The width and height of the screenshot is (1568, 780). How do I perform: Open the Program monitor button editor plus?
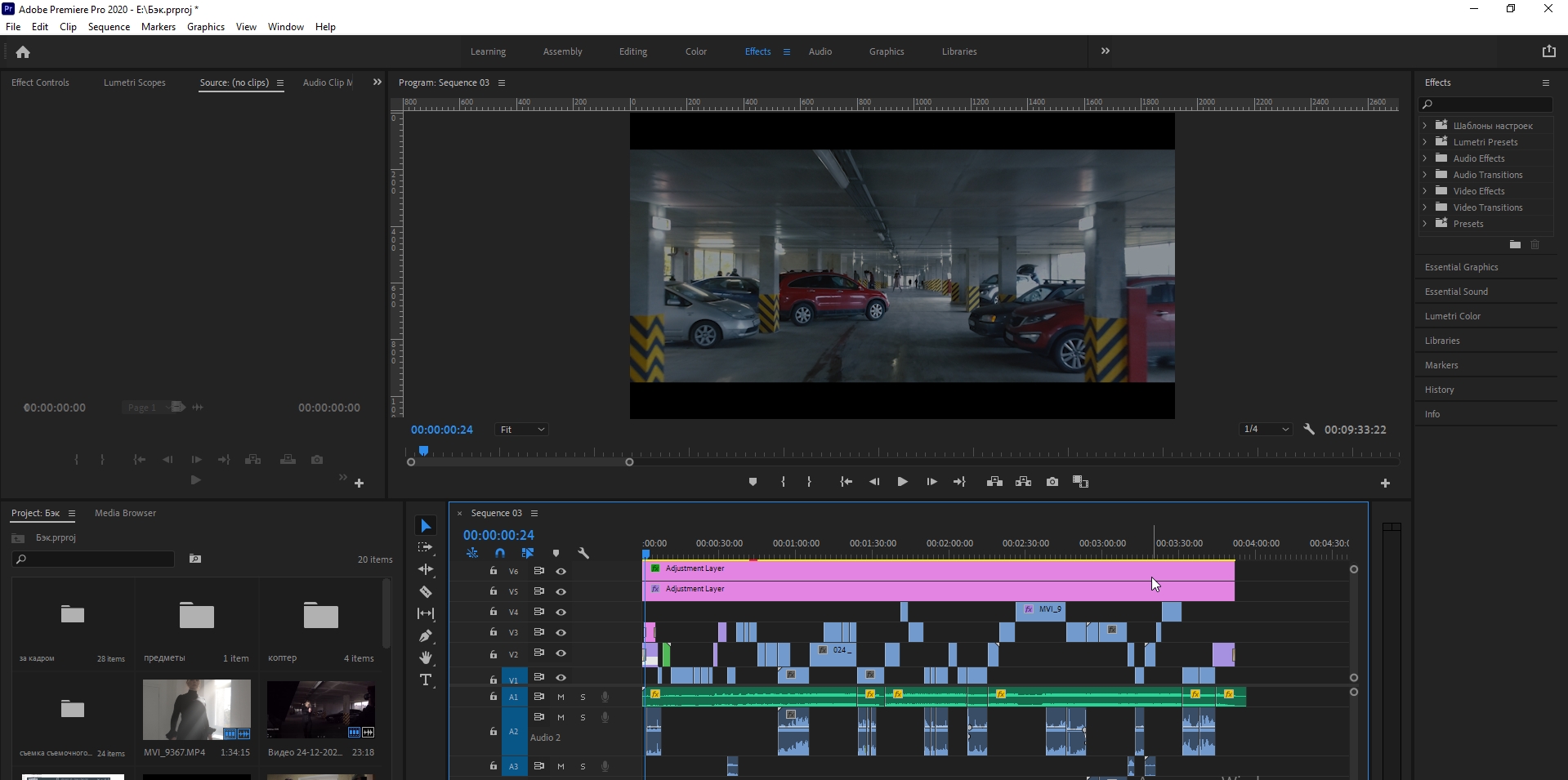(x=1385, y=484)
